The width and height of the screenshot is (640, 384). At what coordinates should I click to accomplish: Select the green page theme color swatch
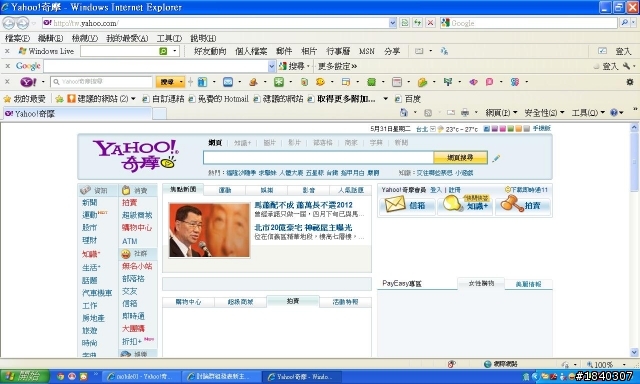click(x=510, y=129)
